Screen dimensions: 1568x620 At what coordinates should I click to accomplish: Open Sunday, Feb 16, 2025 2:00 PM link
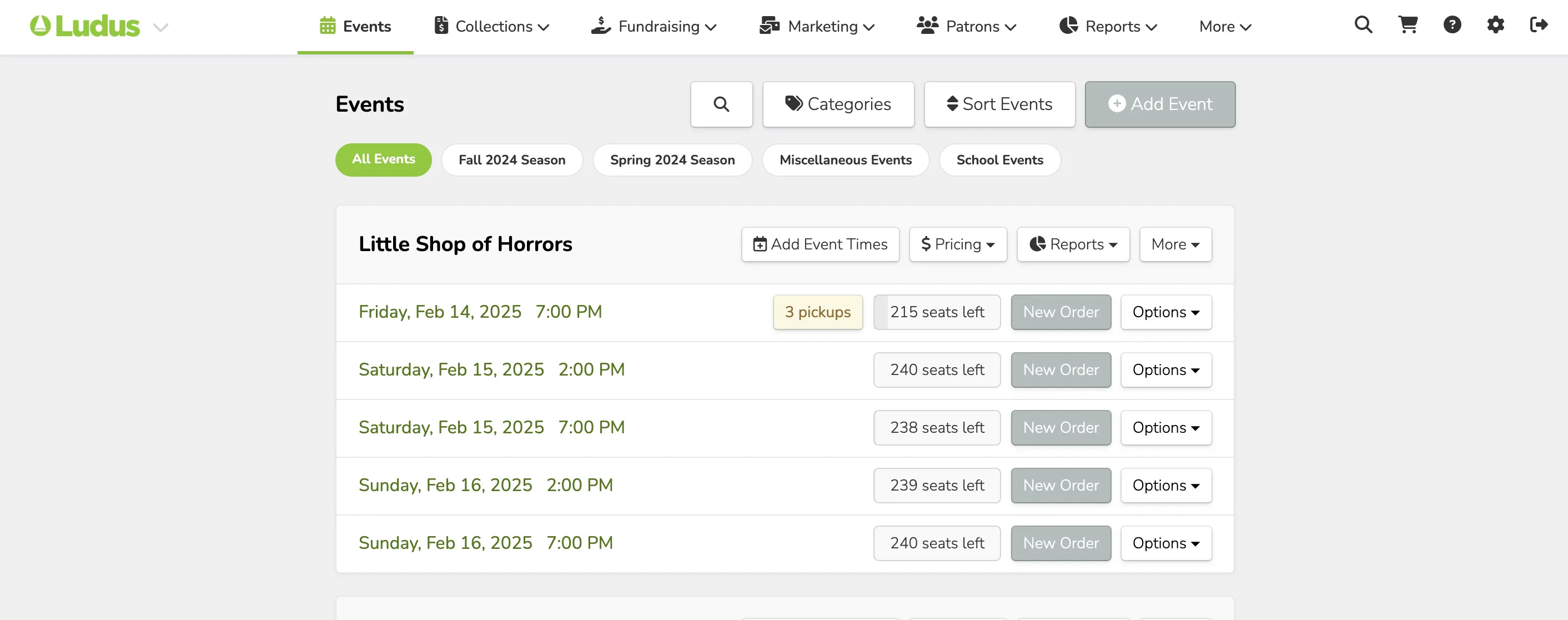pos(485,485)
